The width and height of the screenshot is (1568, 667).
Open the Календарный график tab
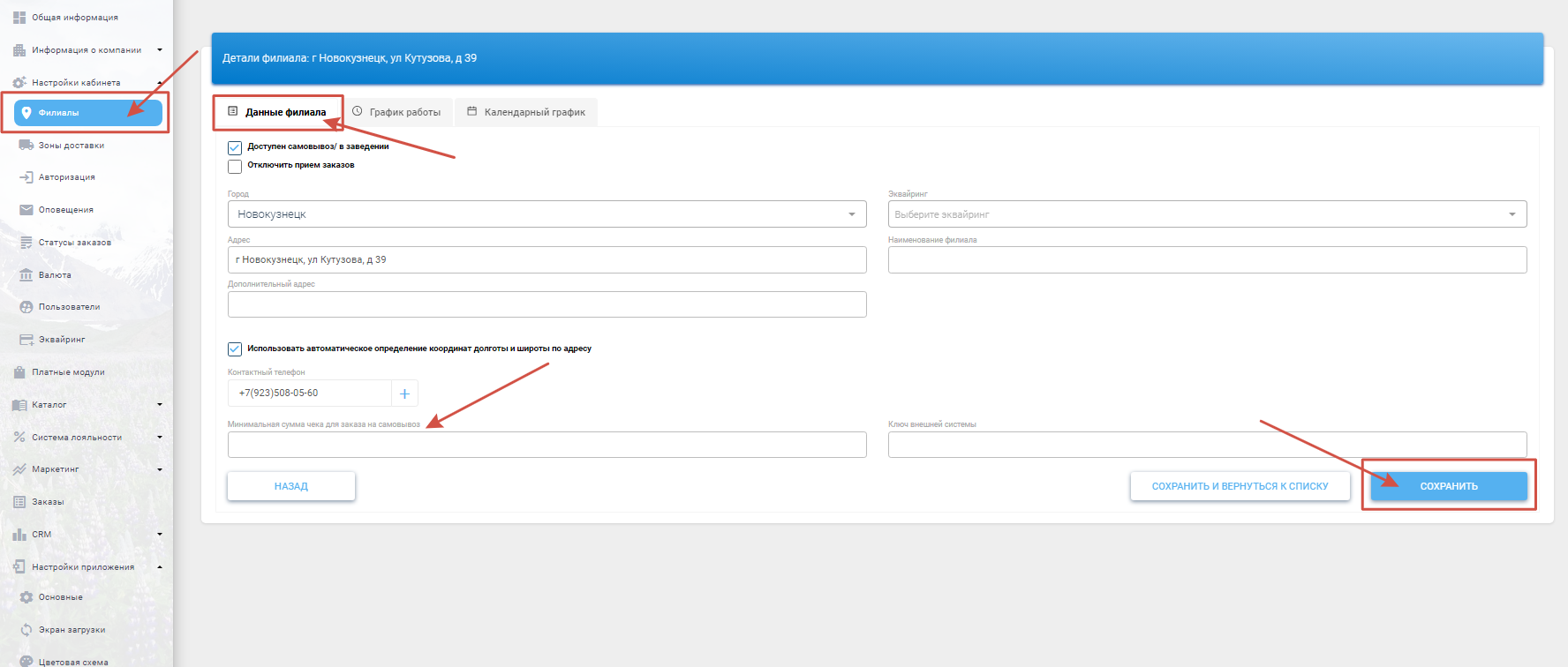click(x=526, y=112)
